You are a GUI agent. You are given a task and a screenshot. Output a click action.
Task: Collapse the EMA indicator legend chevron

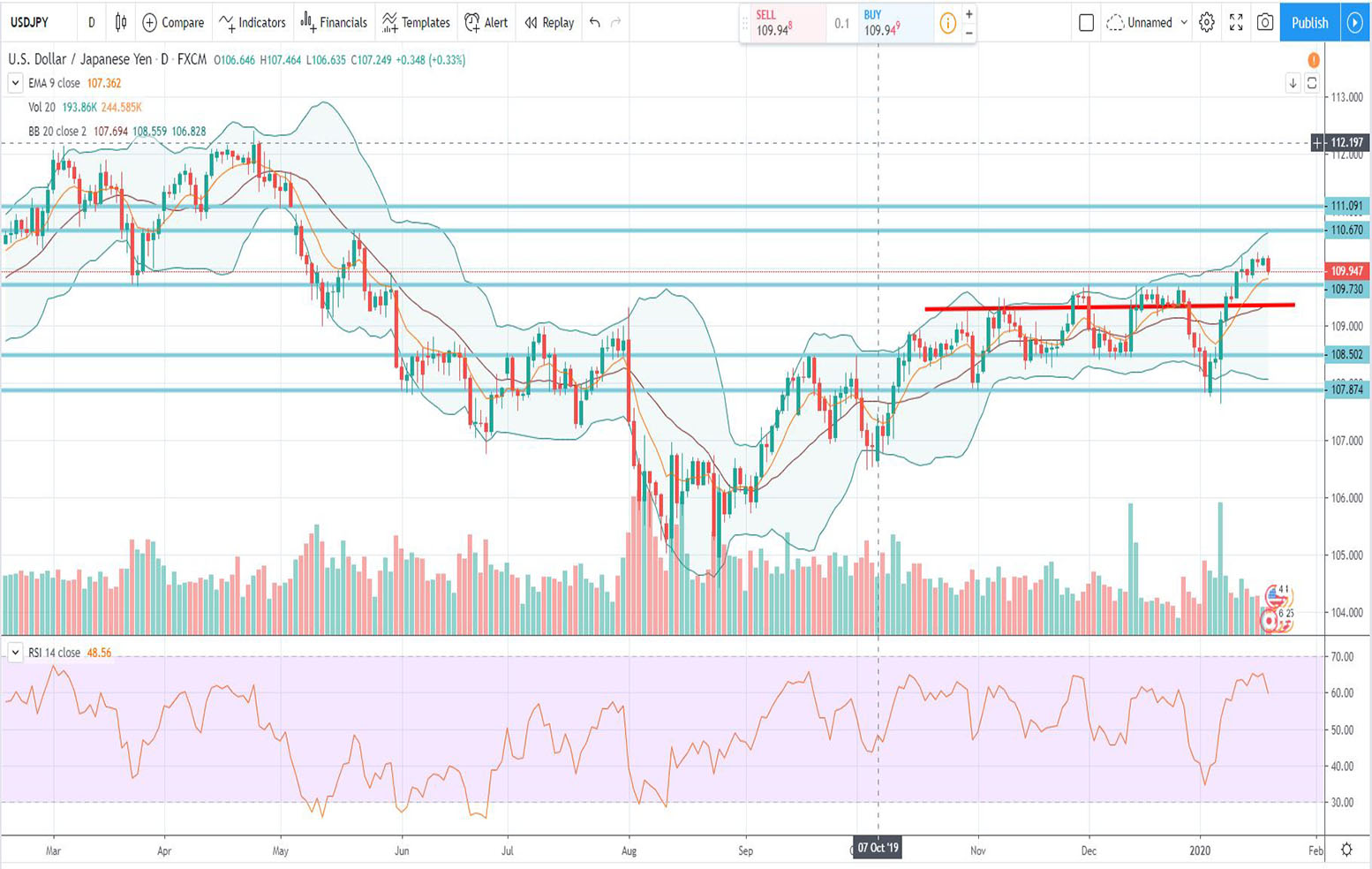coord(15,83)
